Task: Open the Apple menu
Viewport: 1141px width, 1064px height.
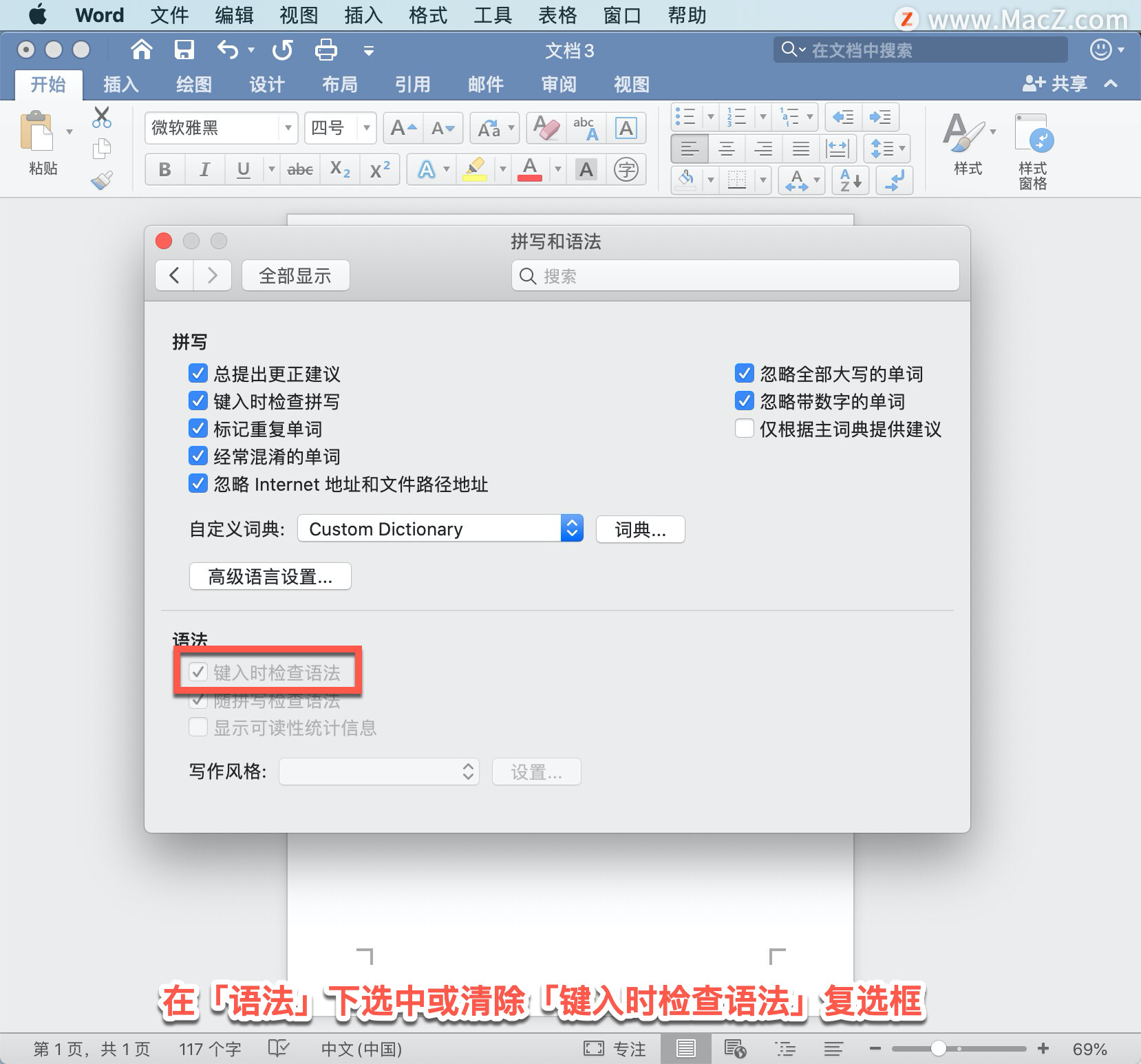Action: tap(37, 14)
